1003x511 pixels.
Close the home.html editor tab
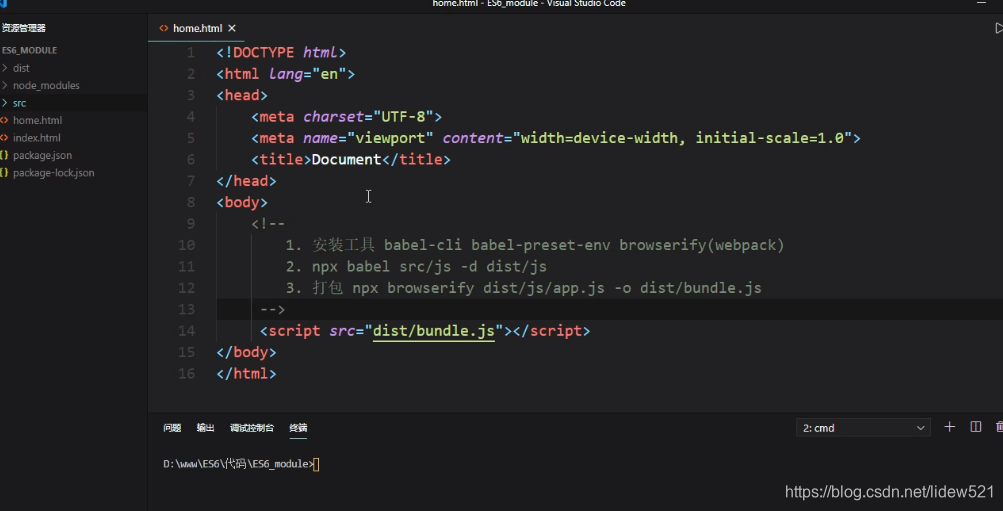(232, 28)
